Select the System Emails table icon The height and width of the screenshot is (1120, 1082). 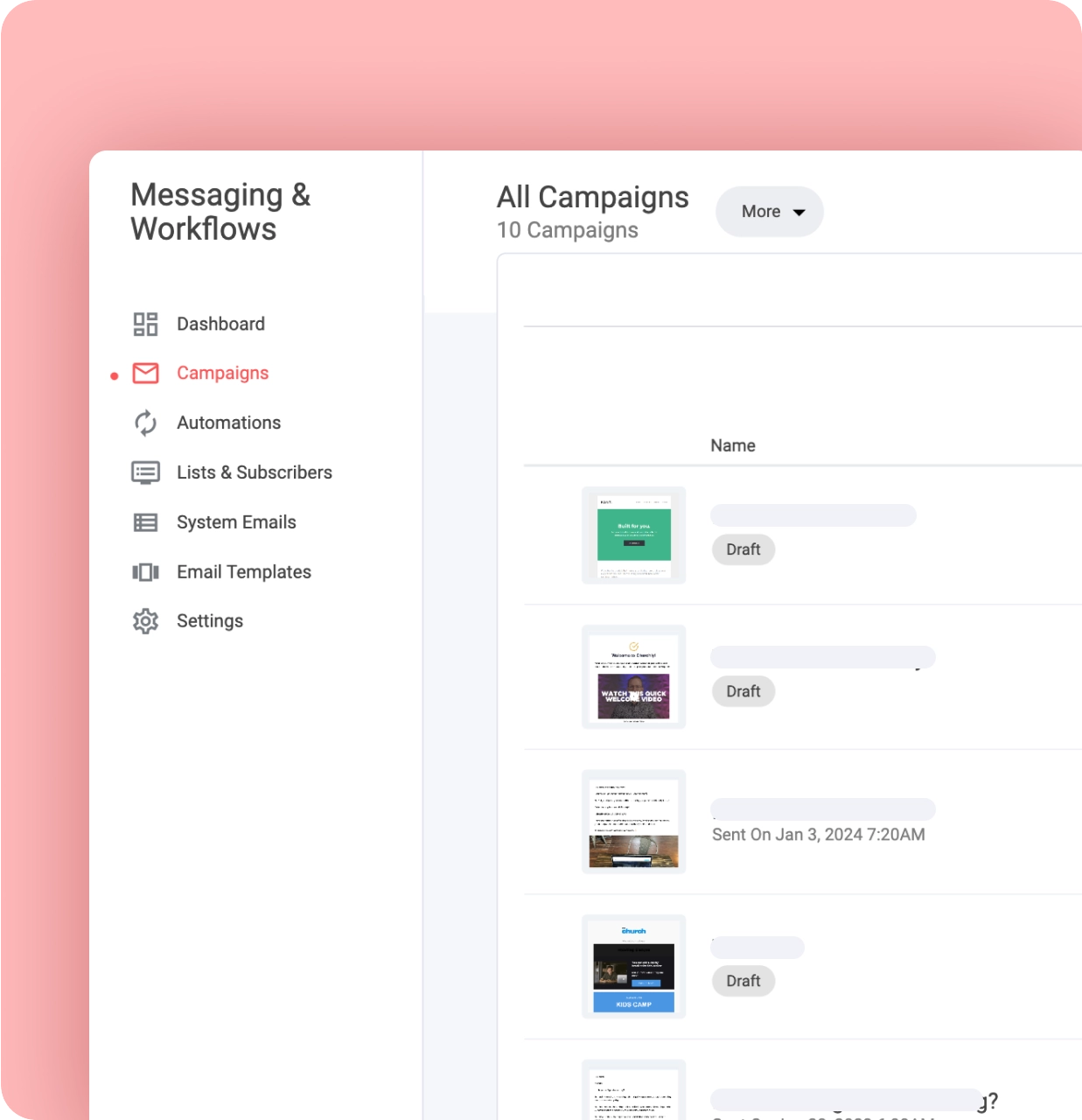pos(145,521)
